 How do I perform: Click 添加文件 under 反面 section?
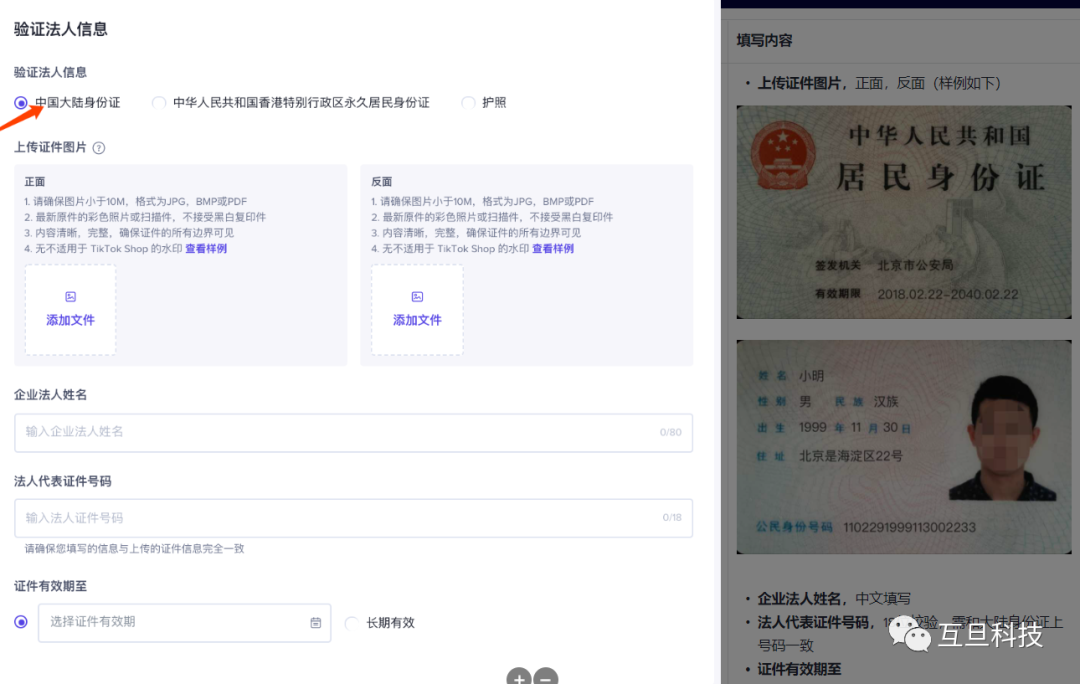[x=417, y=320]
